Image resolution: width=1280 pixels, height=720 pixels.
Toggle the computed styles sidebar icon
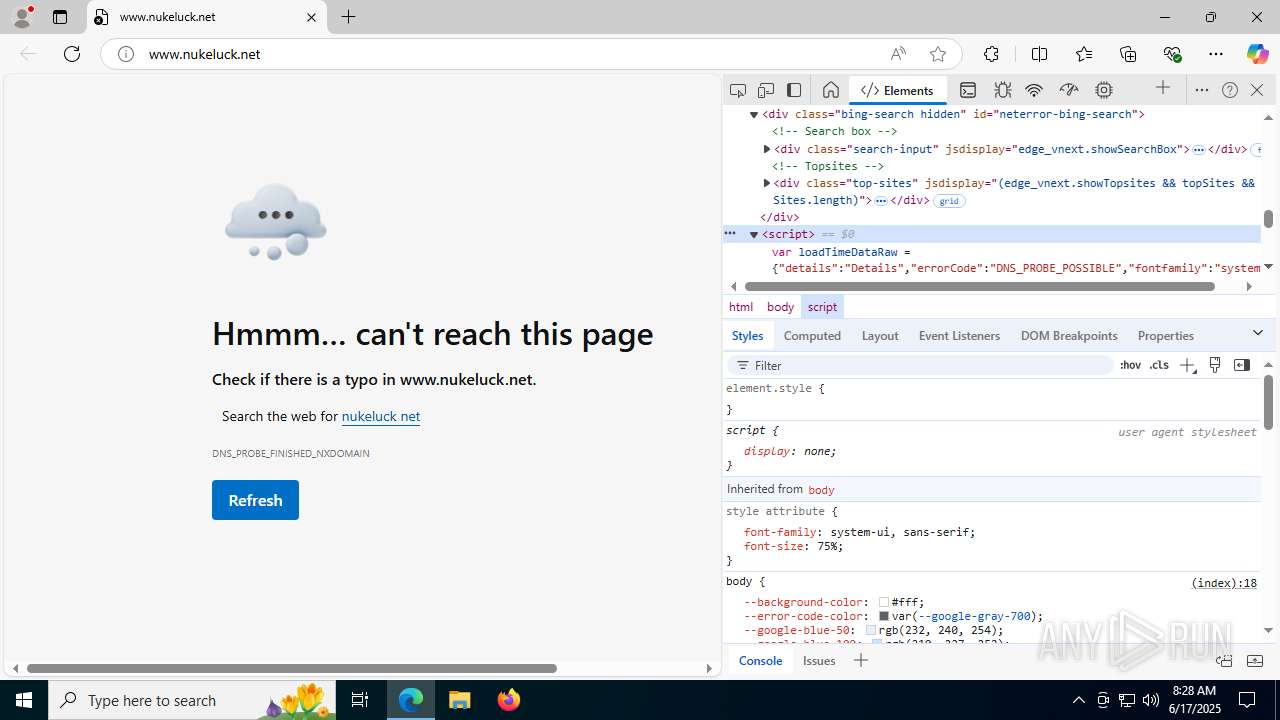(x=1242, y=365)
